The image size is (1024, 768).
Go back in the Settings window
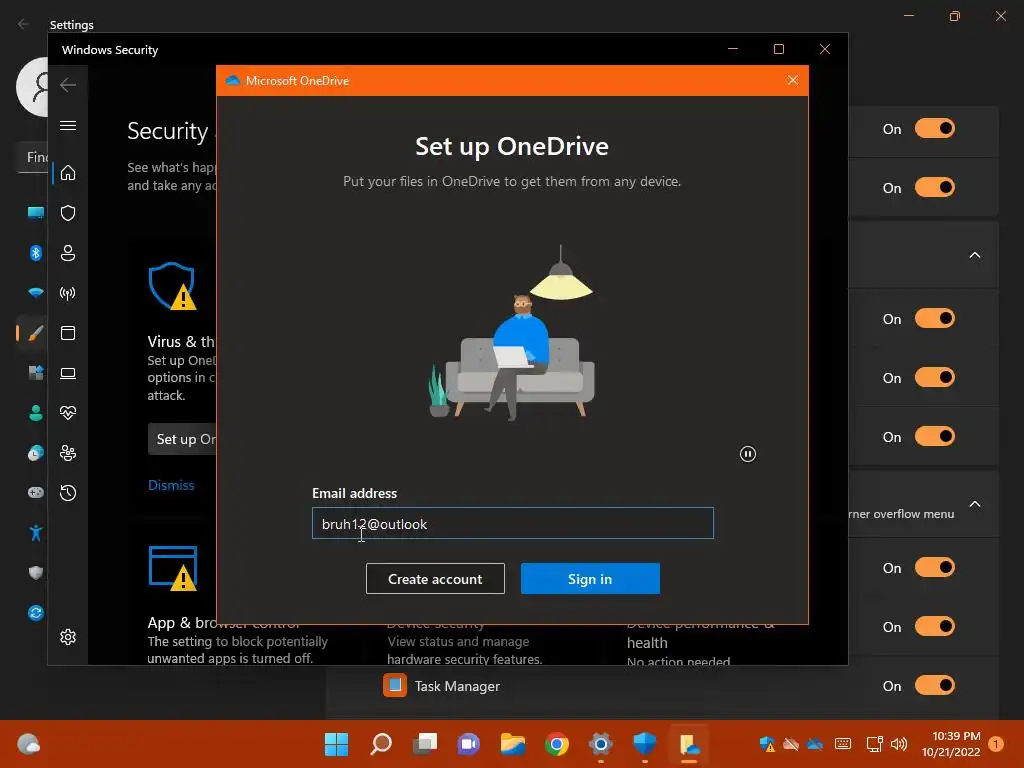pos(24,24)
